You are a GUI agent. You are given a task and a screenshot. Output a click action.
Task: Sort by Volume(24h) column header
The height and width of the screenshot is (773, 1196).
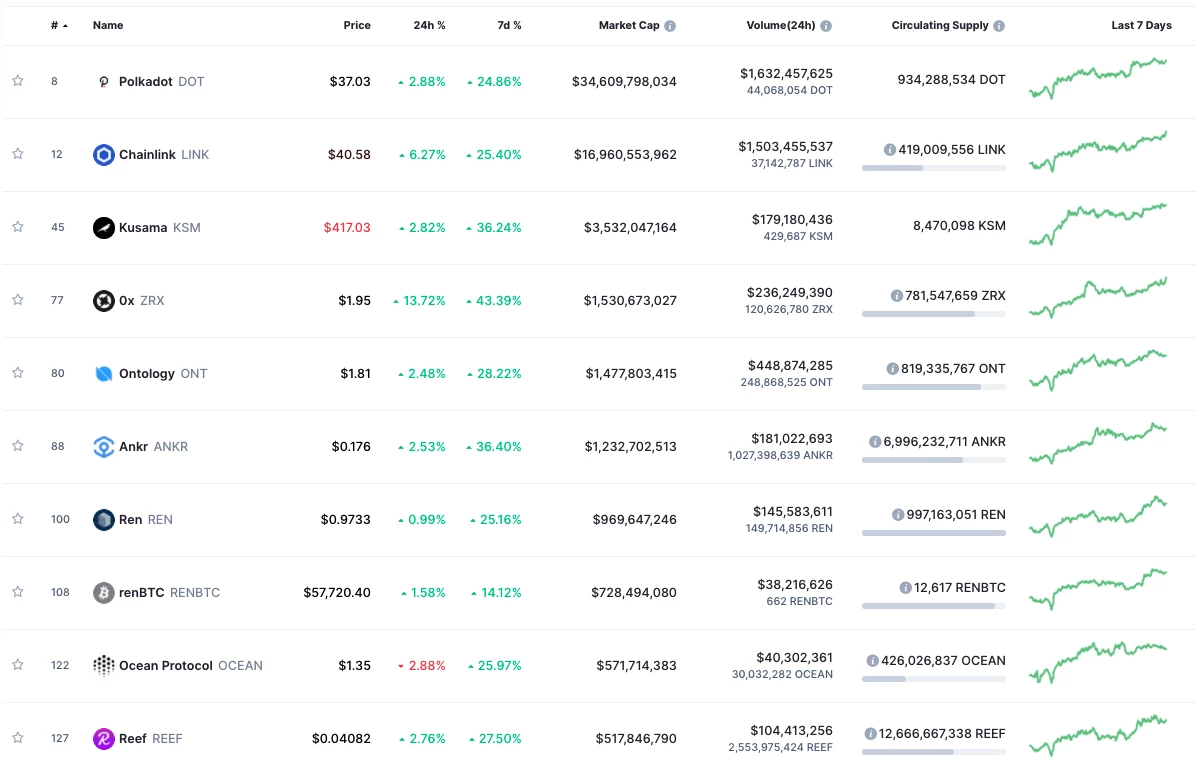(780, 25)
